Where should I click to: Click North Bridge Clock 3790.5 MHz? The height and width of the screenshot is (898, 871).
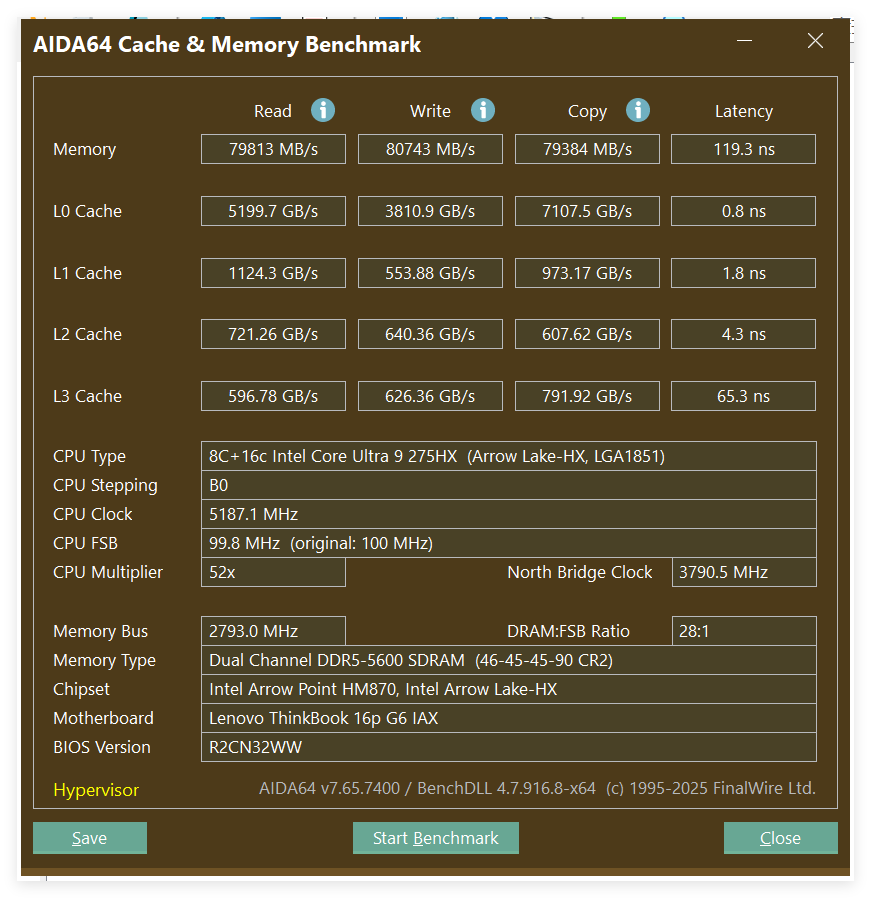pos(744,572)
